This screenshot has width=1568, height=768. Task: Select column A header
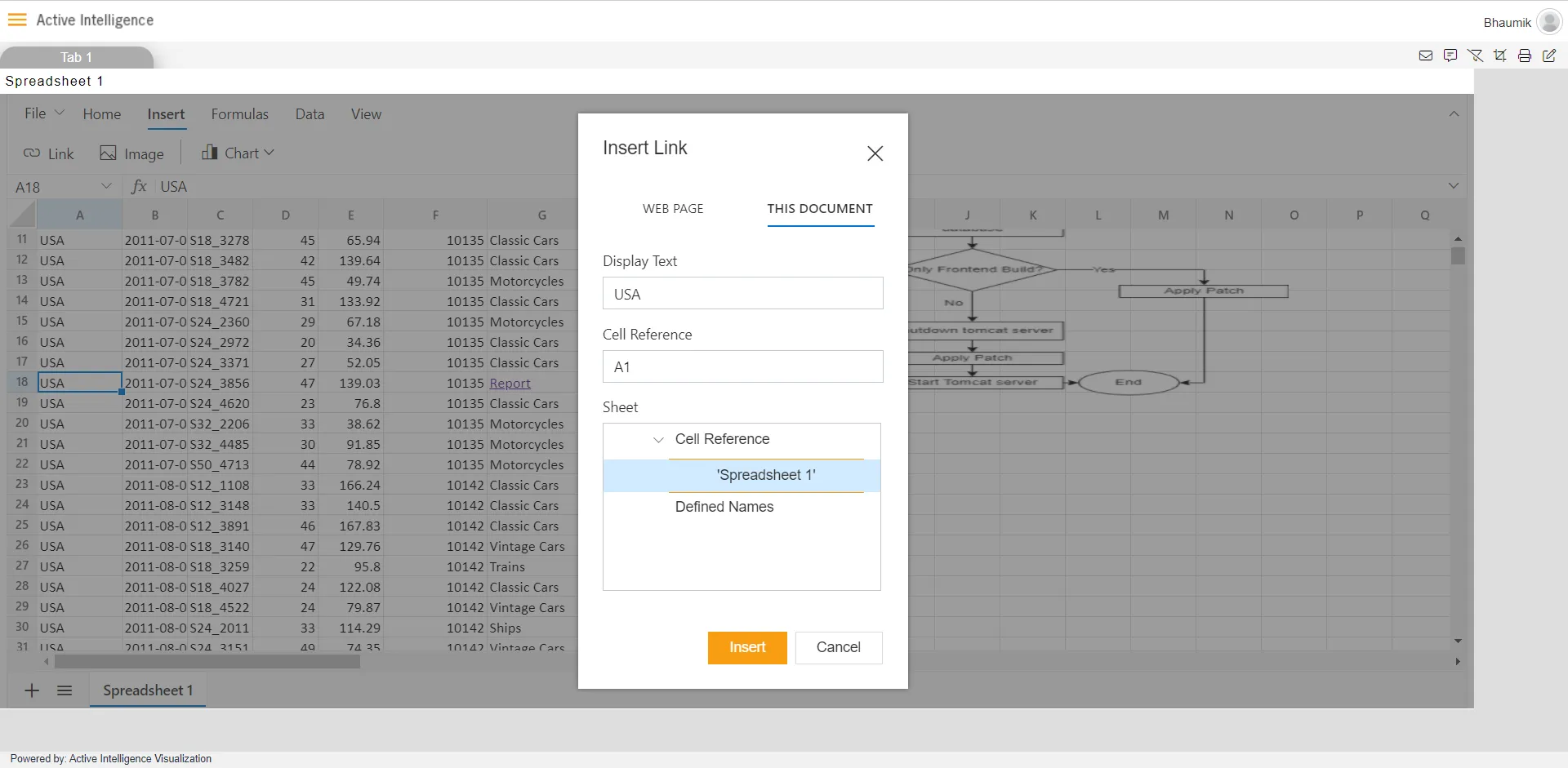[x=79, y=215]
